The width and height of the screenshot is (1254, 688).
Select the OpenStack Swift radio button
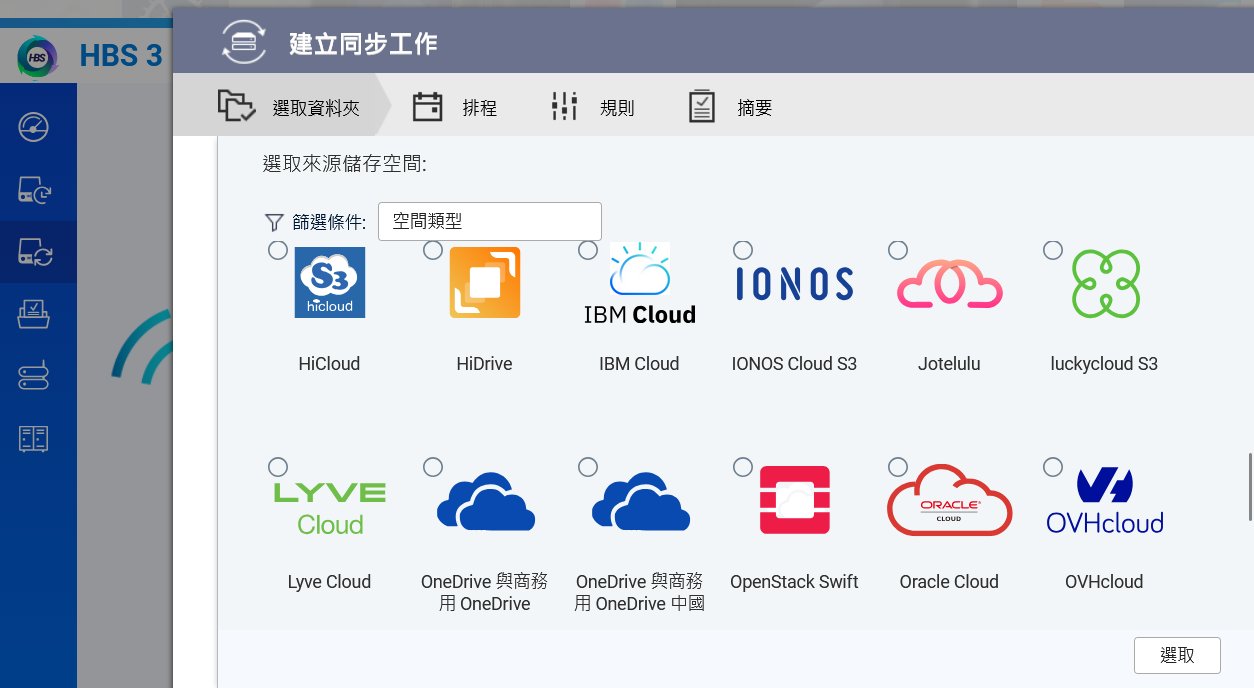[743, 467]
